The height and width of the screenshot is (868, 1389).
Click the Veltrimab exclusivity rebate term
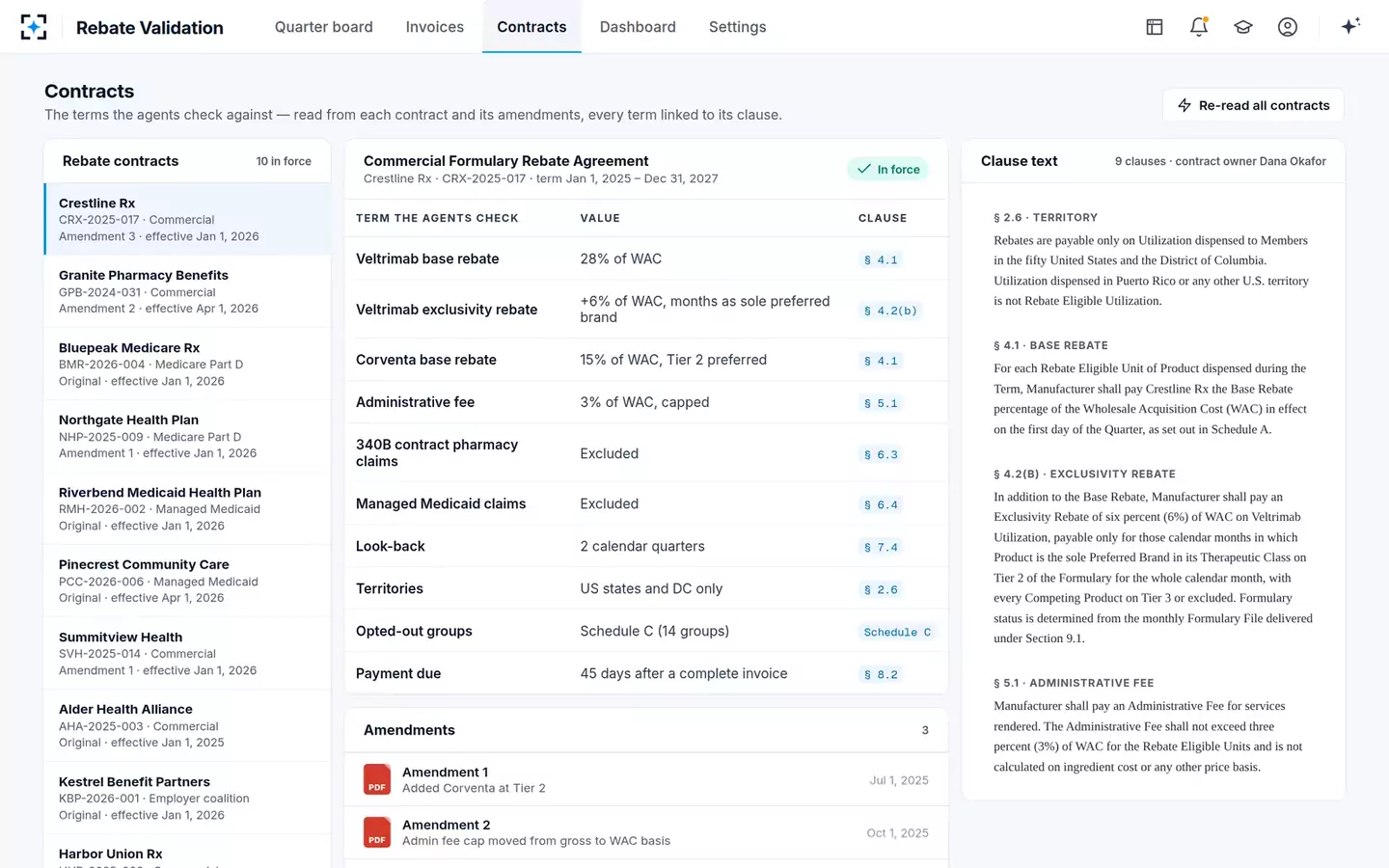pos(447,310)
